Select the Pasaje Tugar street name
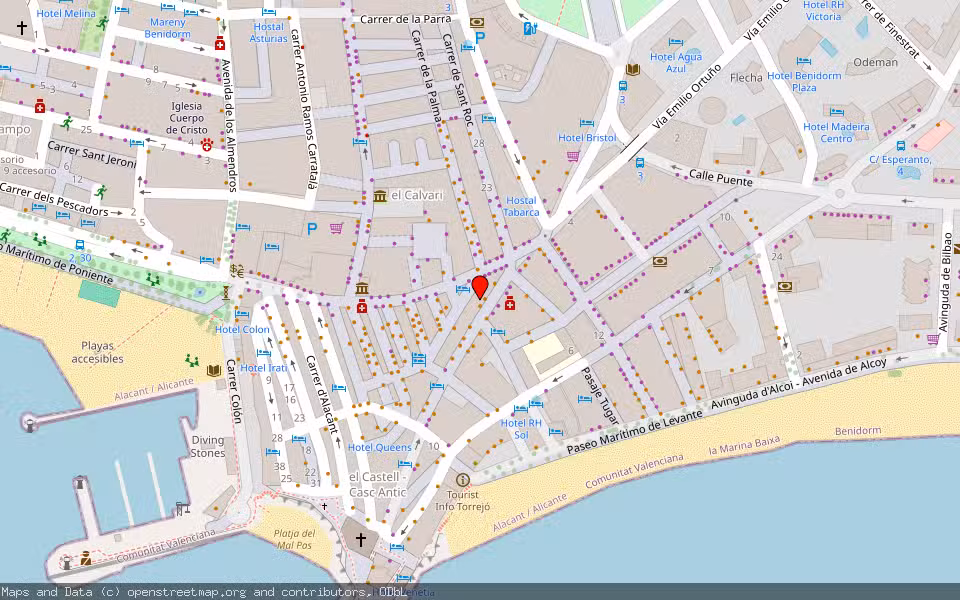 [599, 396]
